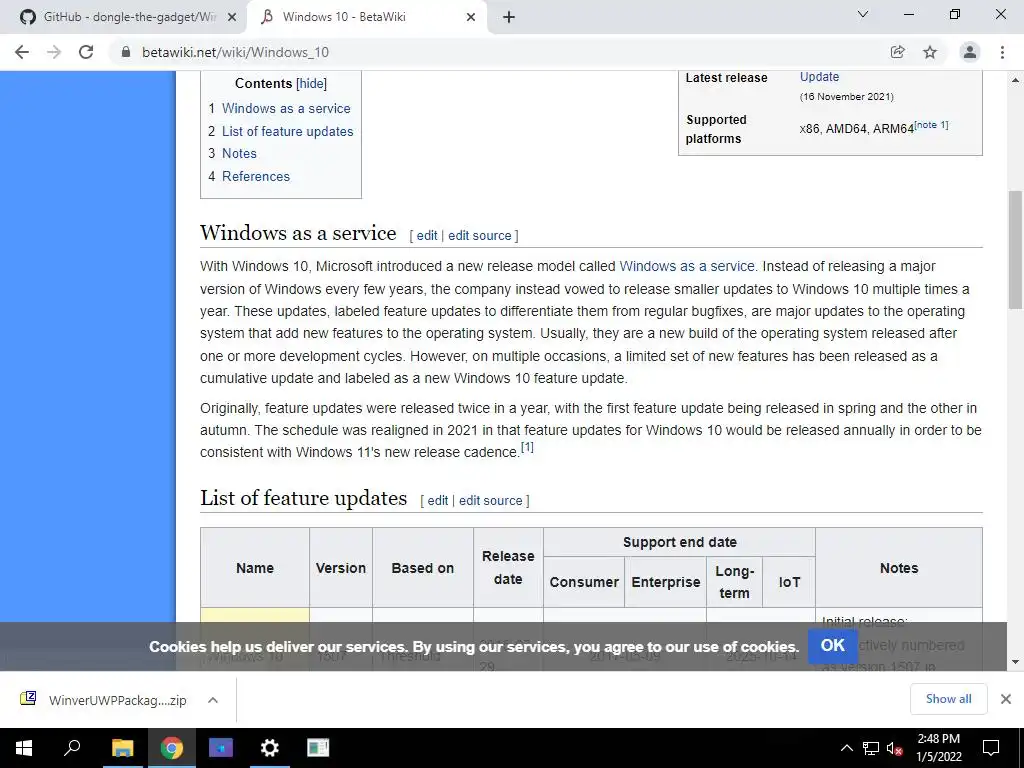Image resolution: width=1024 pixels, height=768 pixels.
Task: Edit the Windows as a service section
Action: click(426, 236)
